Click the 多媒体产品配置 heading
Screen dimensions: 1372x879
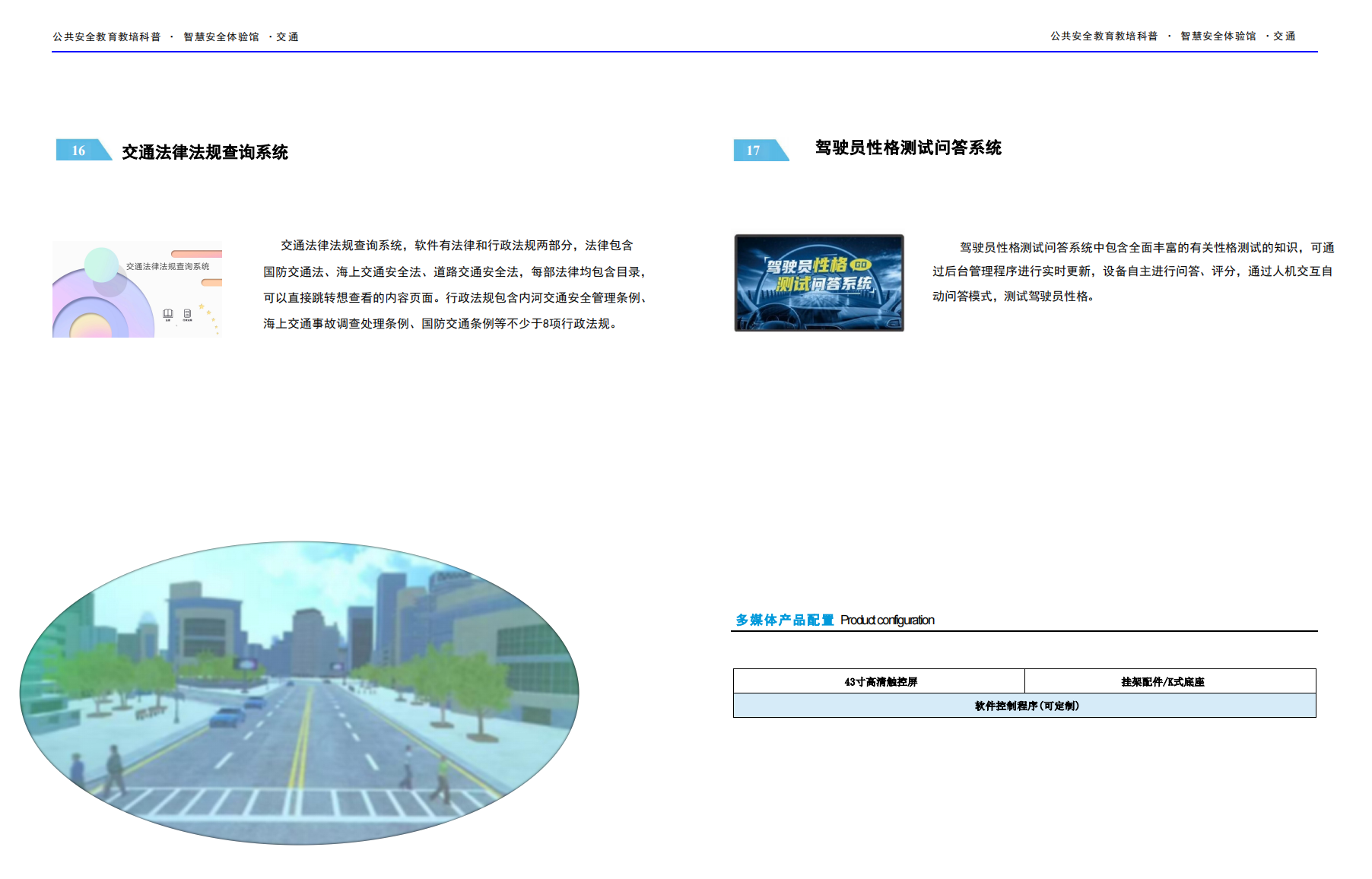click(x=784, y=620)
